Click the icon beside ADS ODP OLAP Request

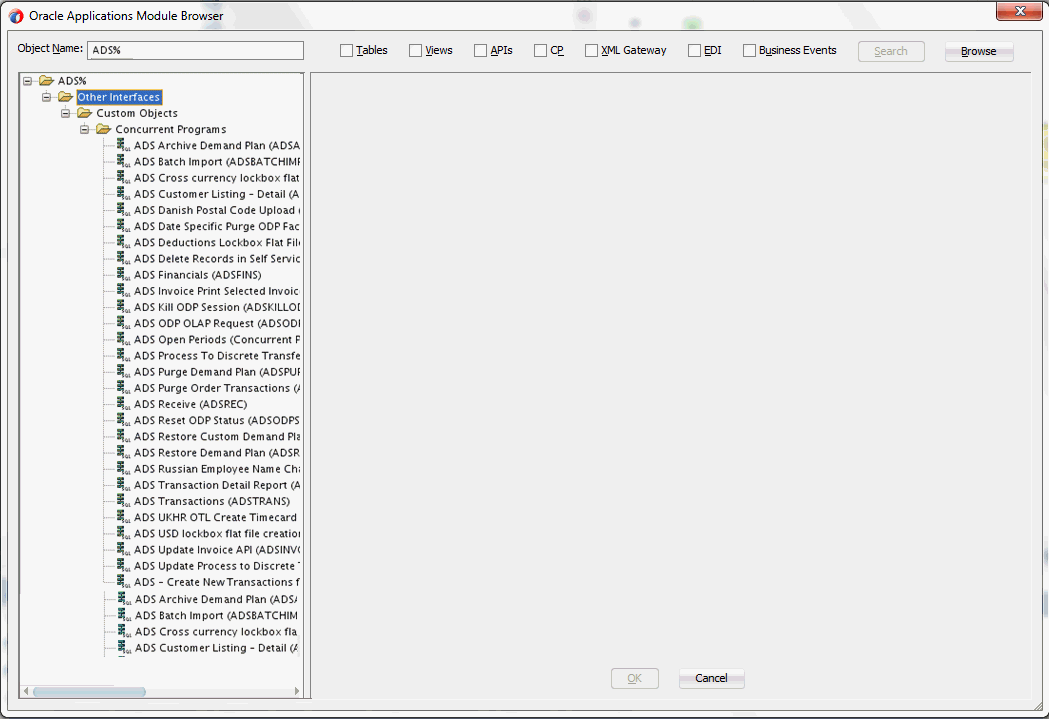tap(124, 323)
